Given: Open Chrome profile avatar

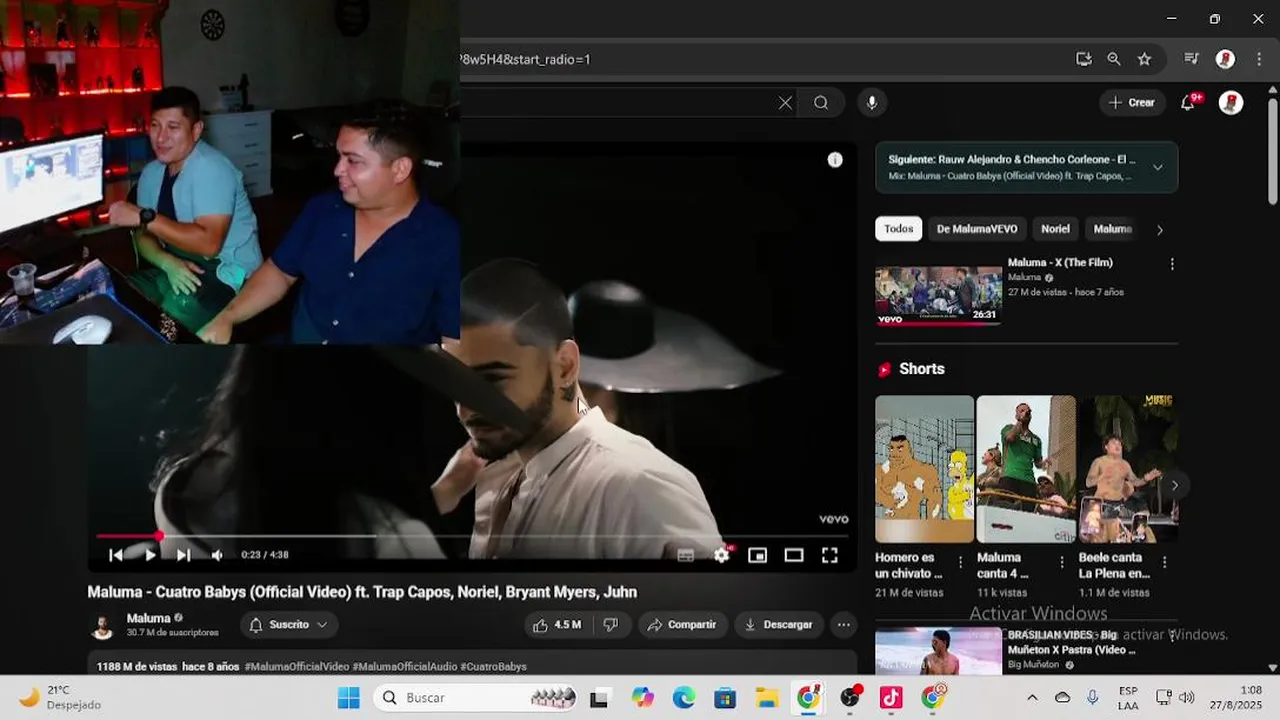Looking at the screenshot, I should click(1225, 59).
